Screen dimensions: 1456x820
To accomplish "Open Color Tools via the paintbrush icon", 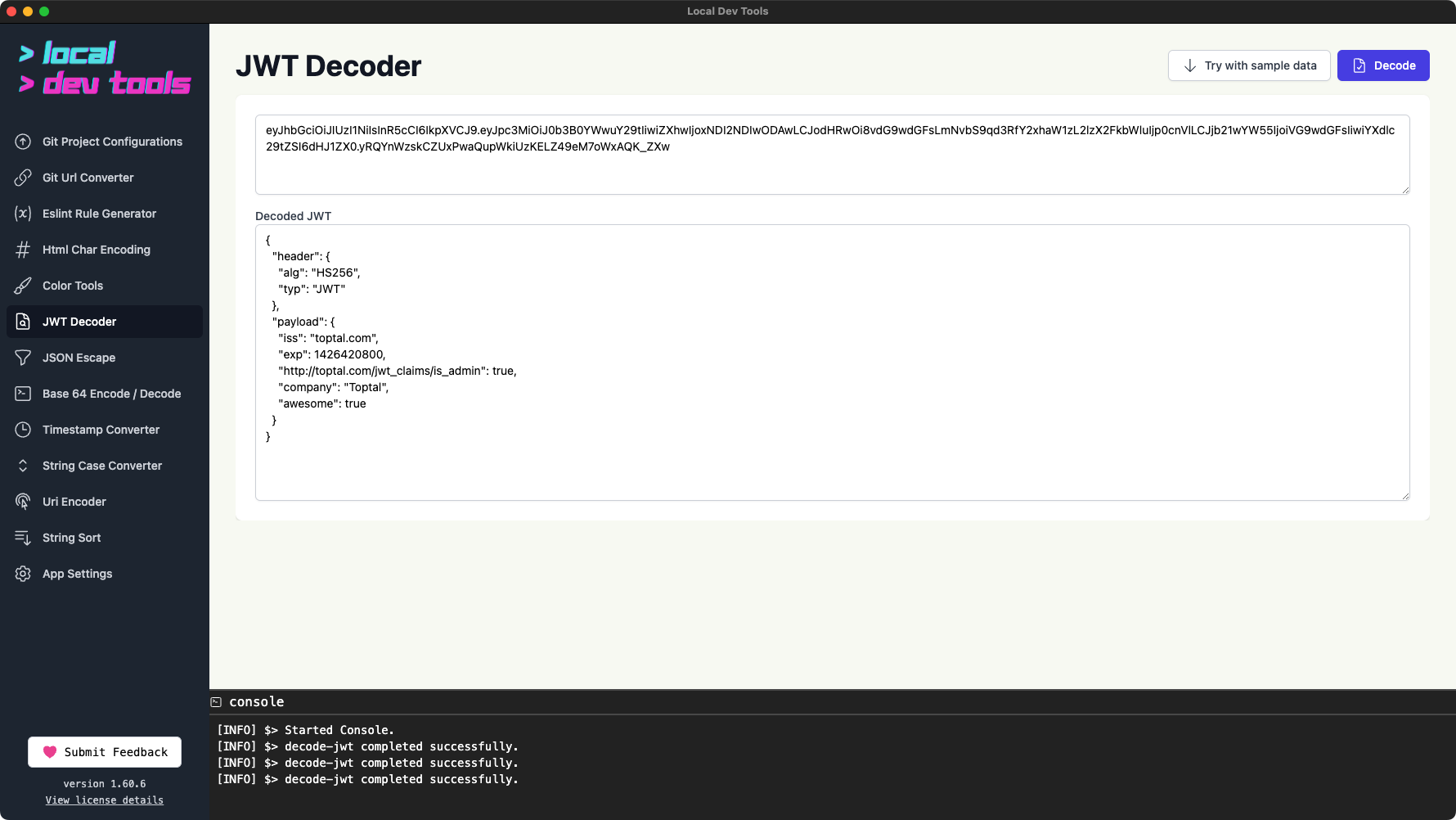I will (x=23, y=286).
